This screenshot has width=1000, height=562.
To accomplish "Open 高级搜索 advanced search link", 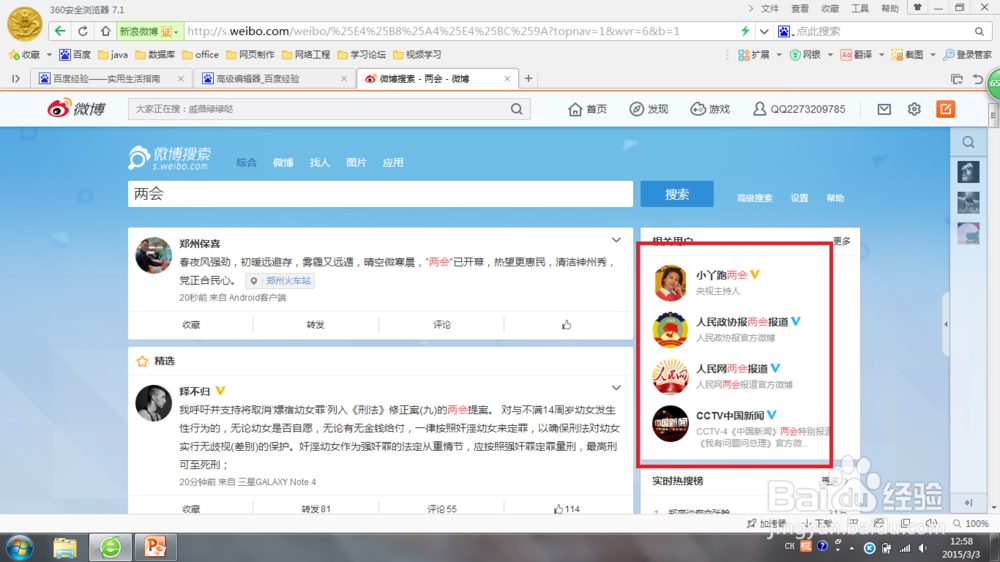I will (754, 198).
